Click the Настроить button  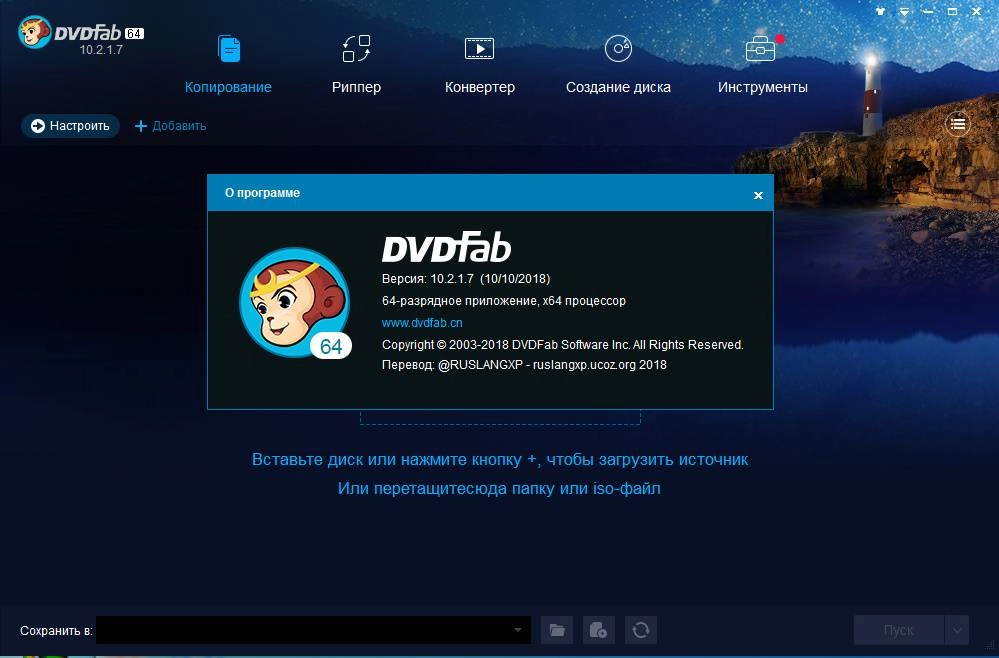click(x=70, y=126)
